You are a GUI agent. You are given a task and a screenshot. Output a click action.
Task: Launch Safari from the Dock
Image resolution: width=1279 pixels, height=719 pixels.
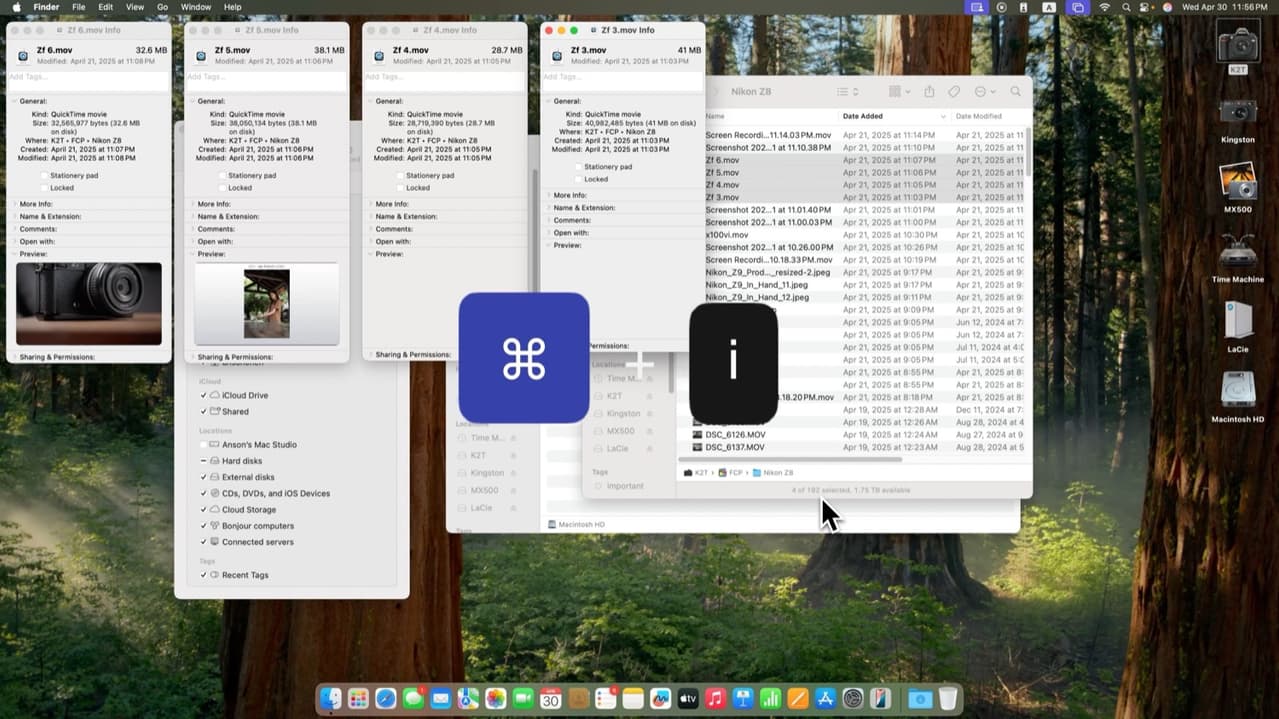click(386, 699)
